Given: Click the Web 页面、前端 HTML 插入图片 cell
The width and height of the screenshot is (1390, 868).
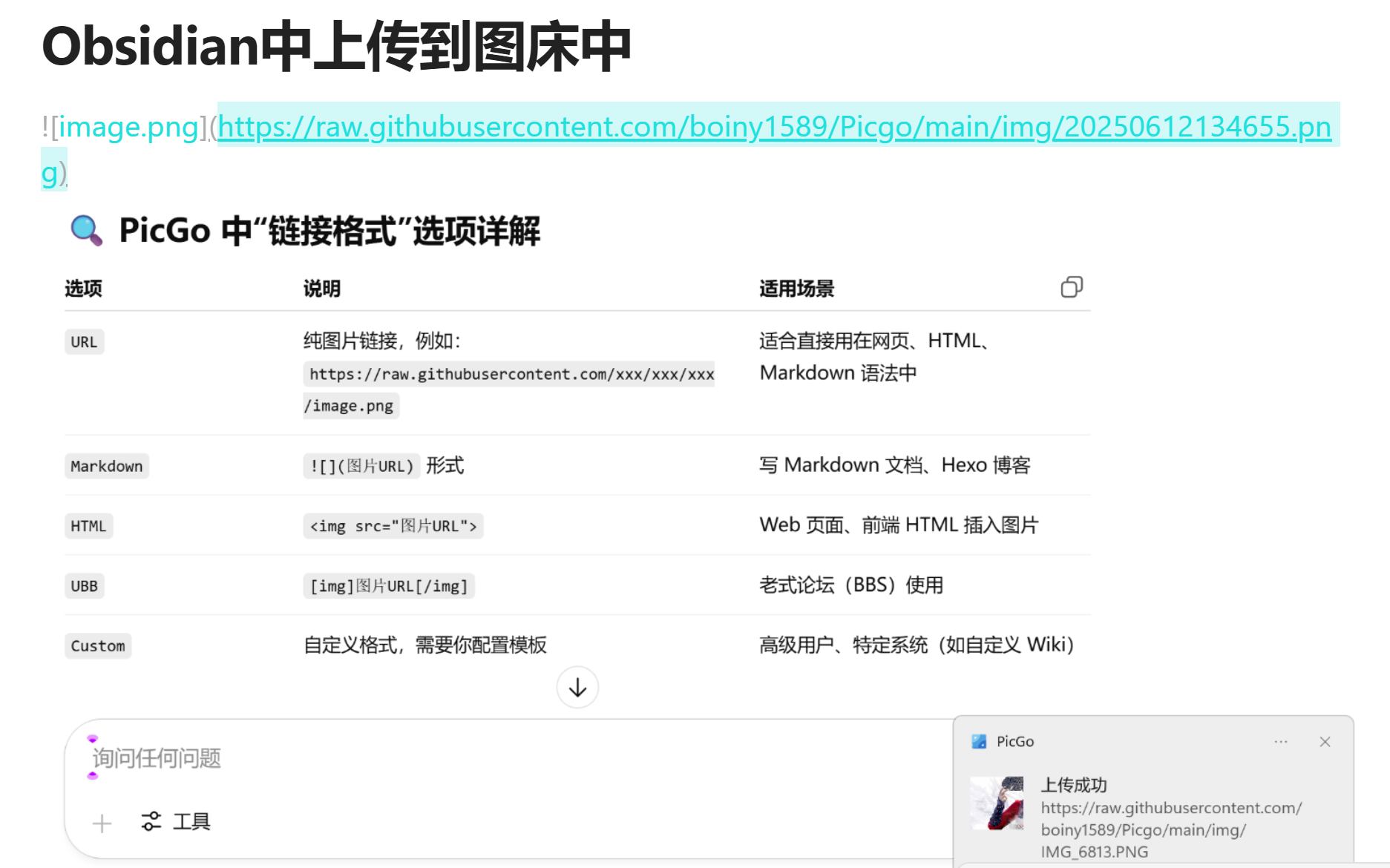Looking at the screenshot, I should [899, 525].
